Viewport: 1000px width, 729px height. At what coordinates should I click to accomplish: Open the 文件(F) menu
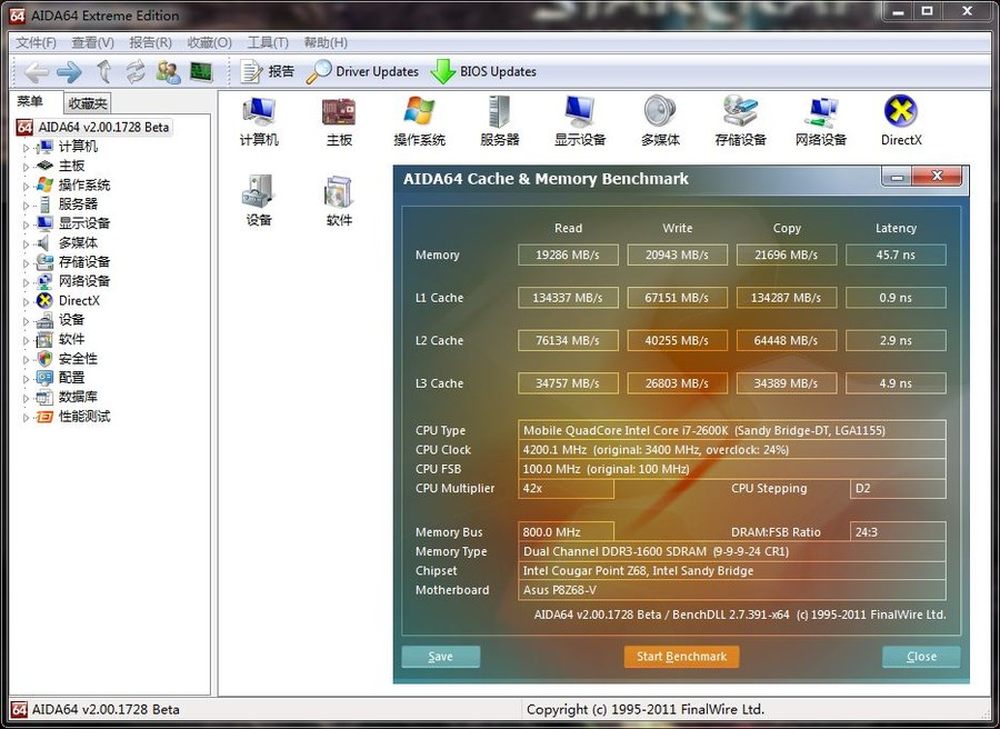[x=36, y=43]
